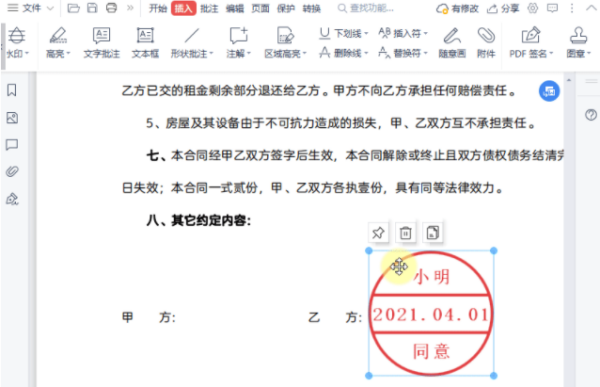
Task: Expand the 文件 menu dropdown arrow
Action: (50, 8)
